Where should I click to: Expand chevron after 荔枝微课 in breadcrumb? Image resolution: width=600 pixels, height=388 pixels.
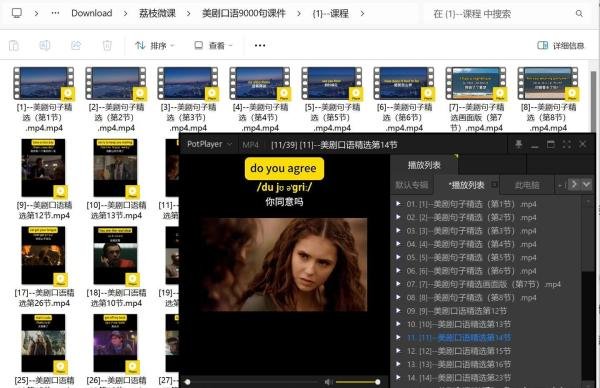(188, 13)
